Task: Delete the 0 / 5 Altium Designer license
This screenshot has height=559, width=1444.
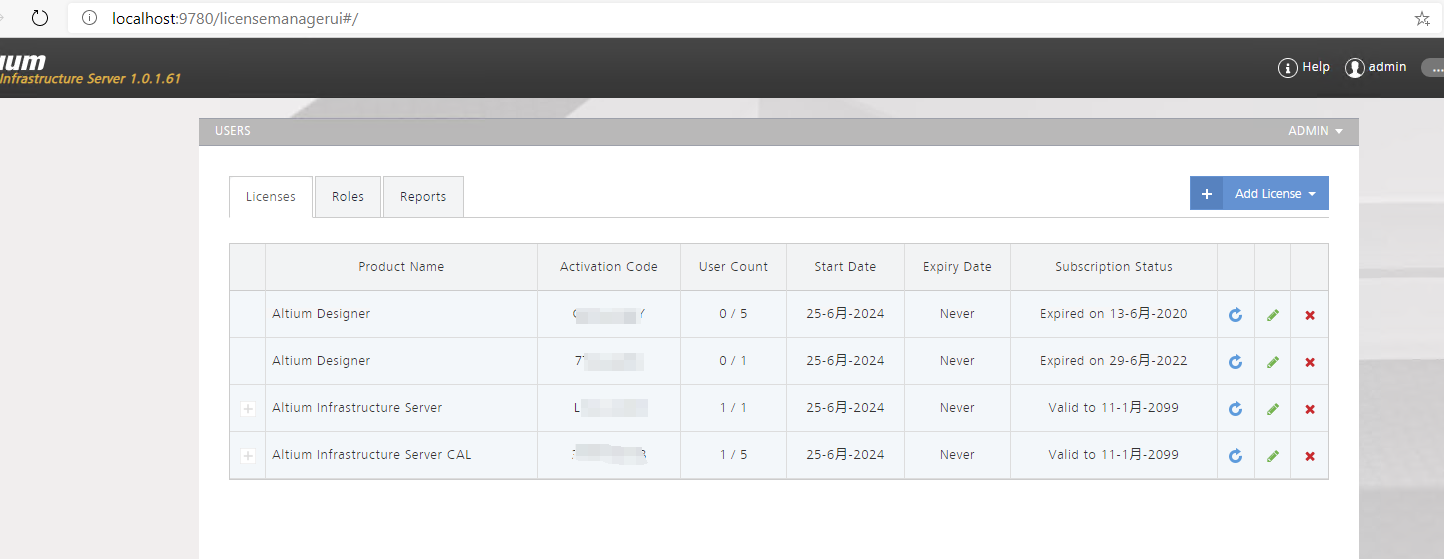Action: click(1310, 315)
